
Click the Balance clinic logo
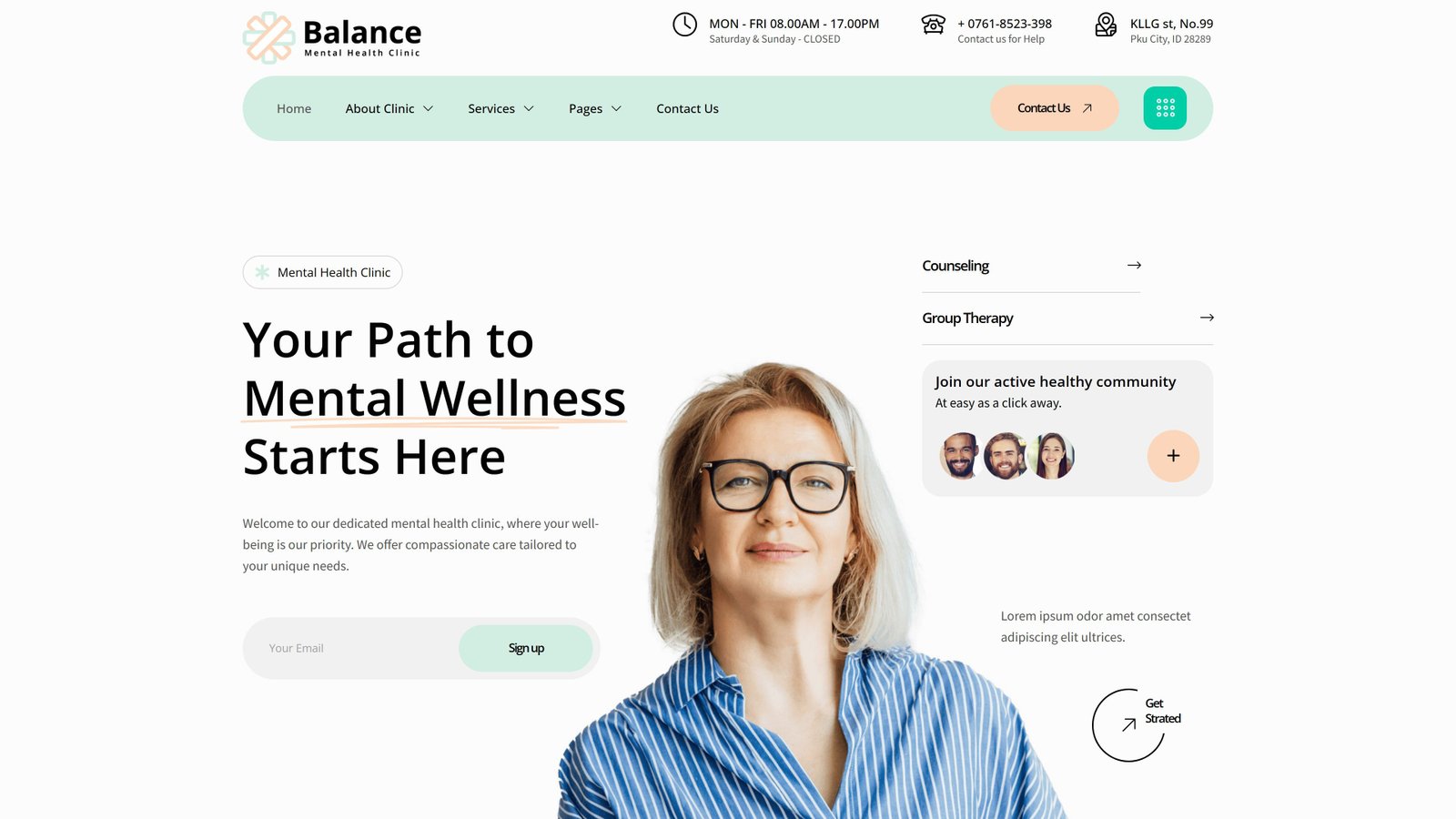click(332, 37)
